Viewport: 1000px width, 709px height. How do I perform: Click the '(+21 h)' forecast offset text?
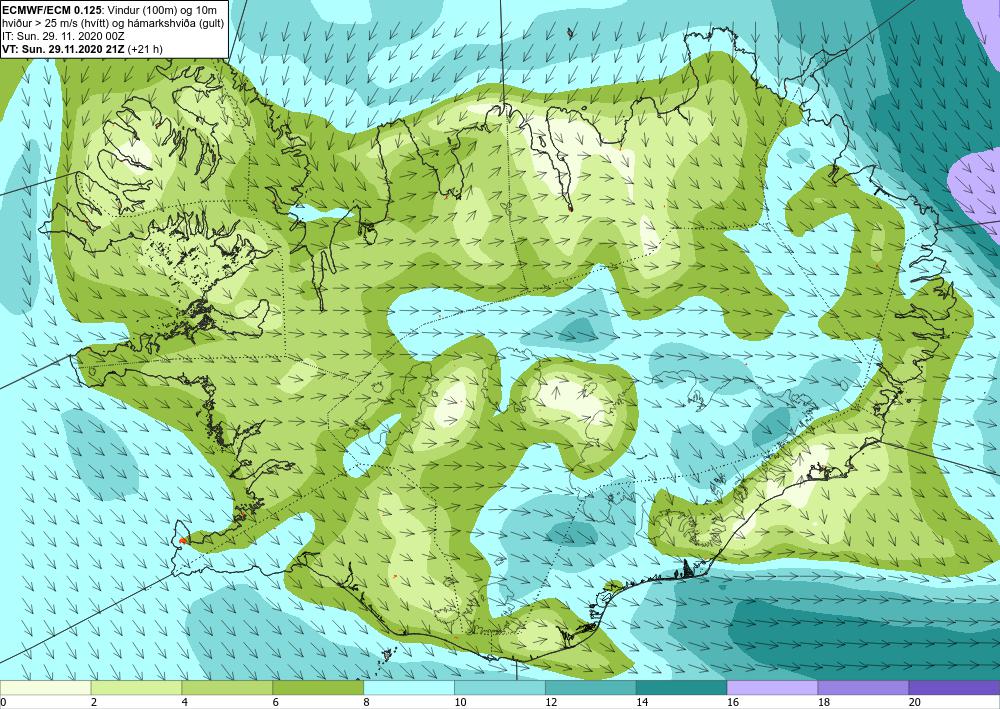(x=145, y=49)
